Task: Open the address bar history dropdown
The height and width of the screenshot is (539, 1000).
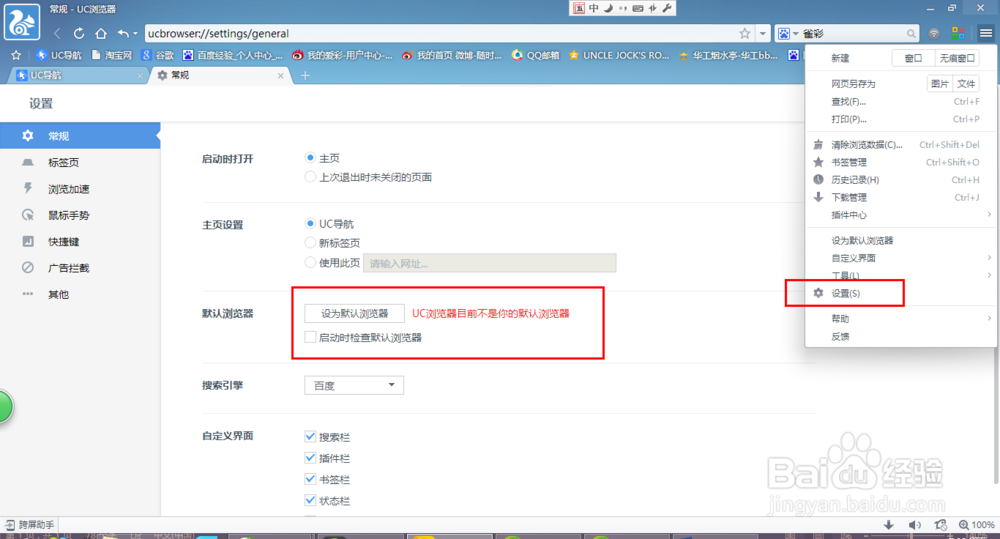Action: [x=763, y=33]
